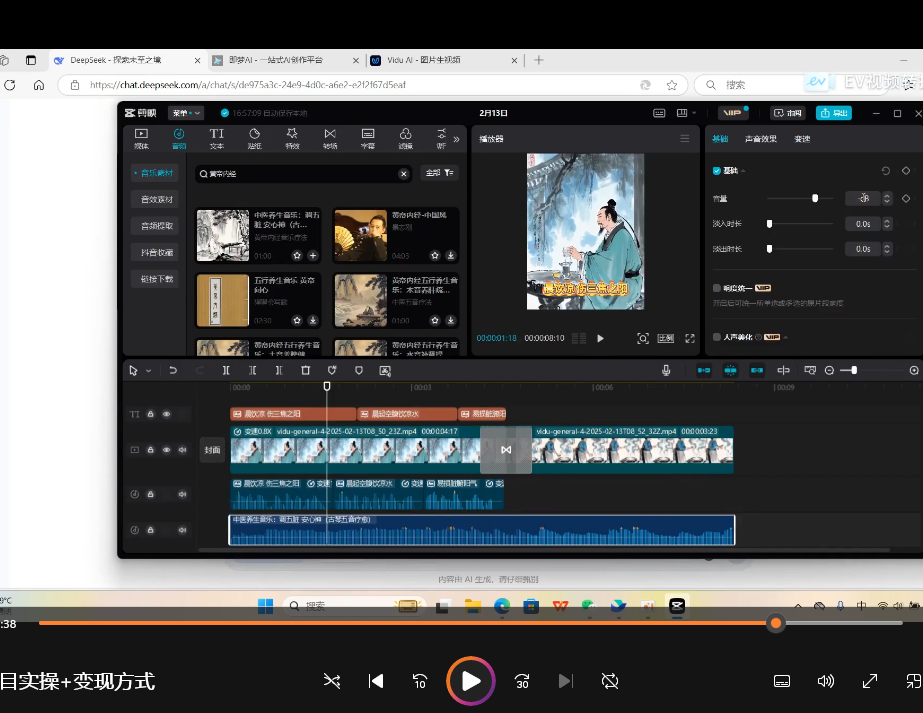
Task: Click the player panel hamburger menu
Action: tap(685, 138)
